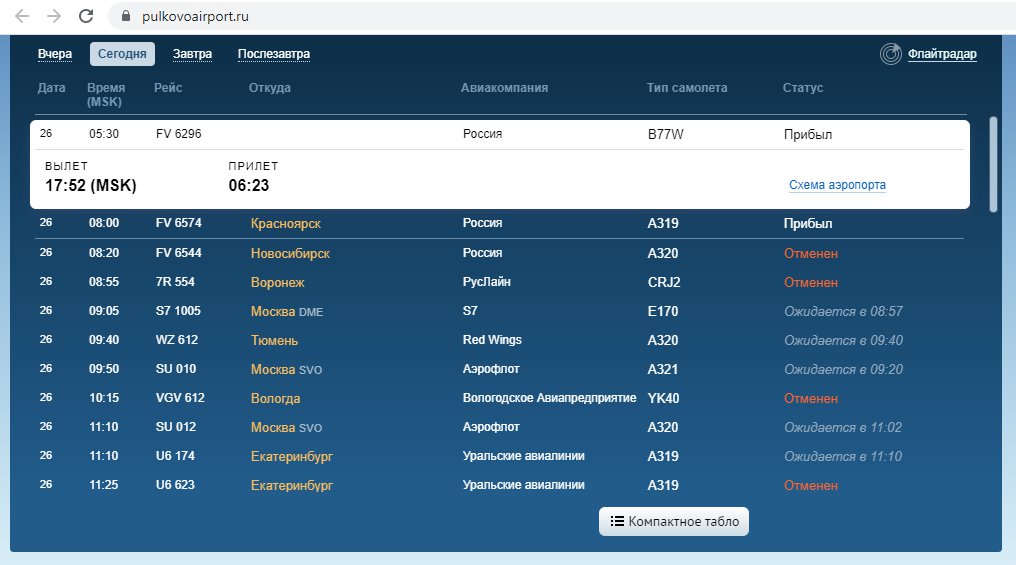This screenshot has width=1016, height=565.
Task: Click the vertical scrollbar of the flight board
Action: tap(993, 164)
